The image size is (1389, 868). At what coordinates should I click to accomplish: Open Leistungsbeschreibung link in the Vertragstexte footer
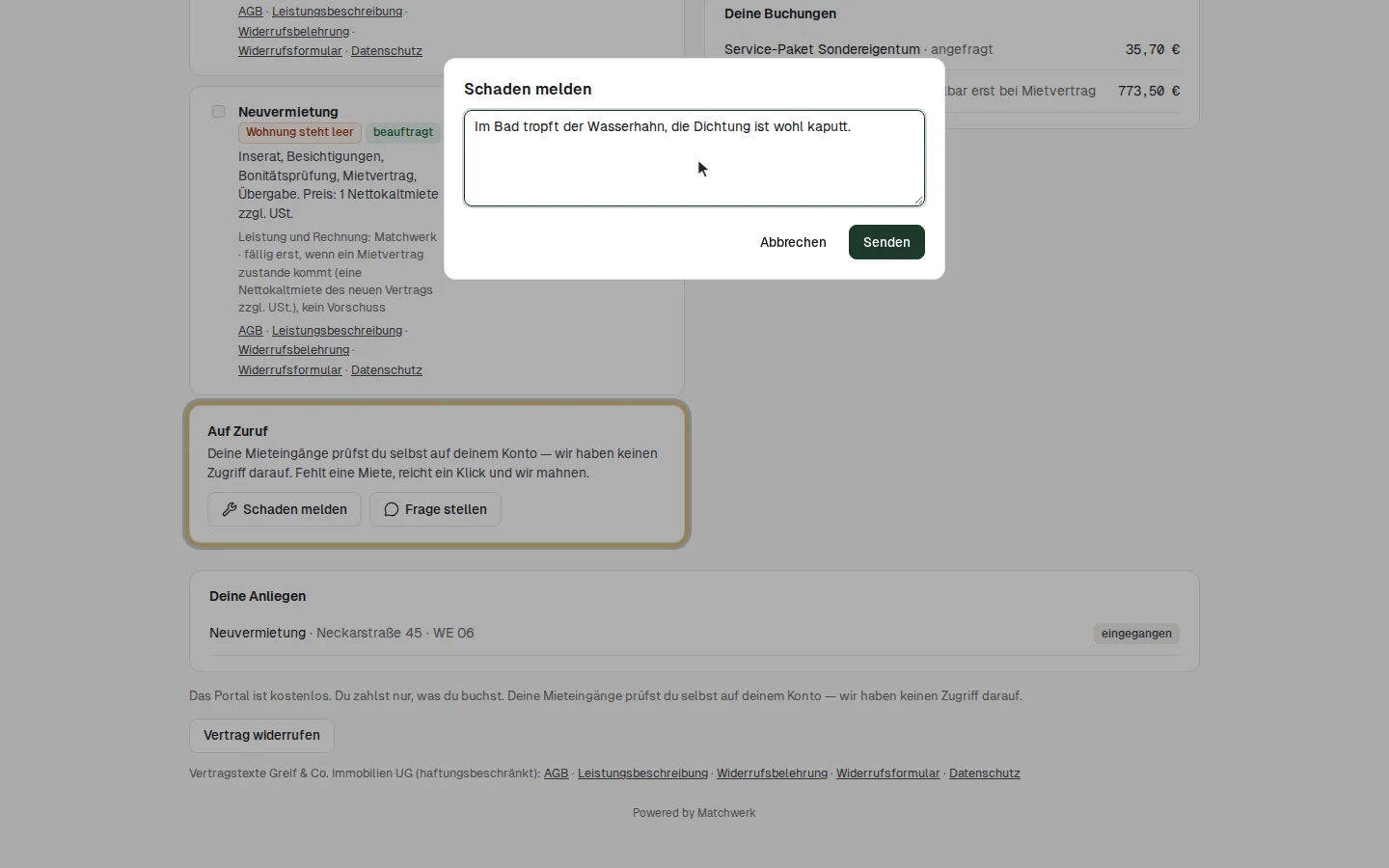click(x=642, y=773)
